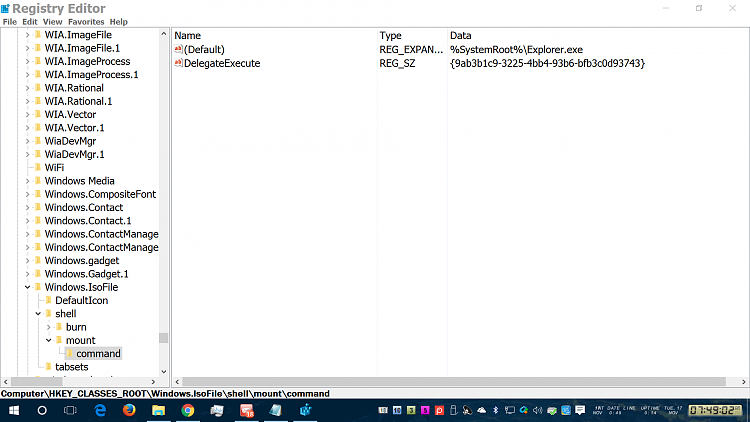
Task: Click the digital clock in the taskbar
Action: [x=716, y=411]
